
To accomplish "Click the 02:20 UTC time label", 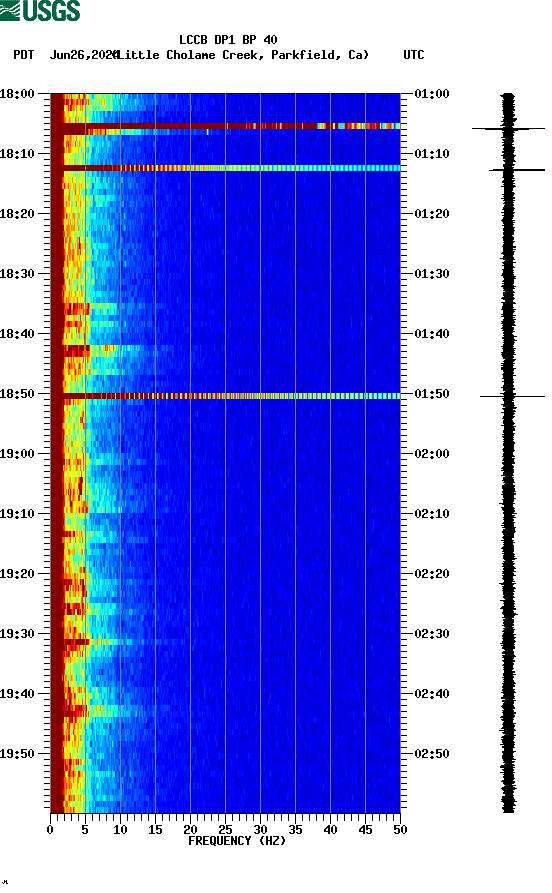I will (432, 574).
